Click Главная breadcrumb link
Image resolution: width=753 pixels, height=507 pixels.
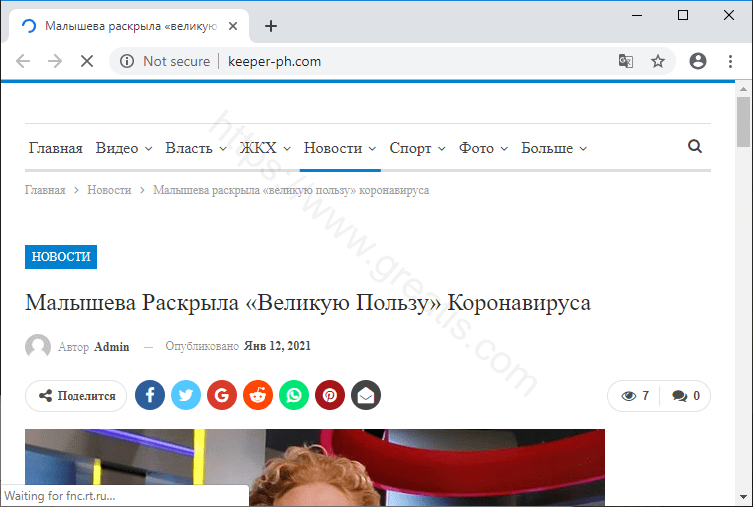click(x=45, y=190)
